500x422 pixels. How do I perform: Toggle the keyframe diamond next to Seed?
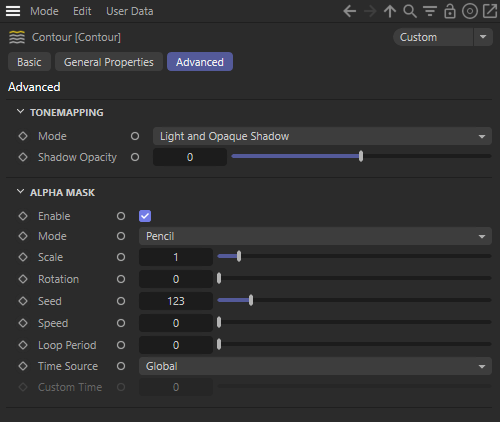pyautogui.click(x=23, y=301)
